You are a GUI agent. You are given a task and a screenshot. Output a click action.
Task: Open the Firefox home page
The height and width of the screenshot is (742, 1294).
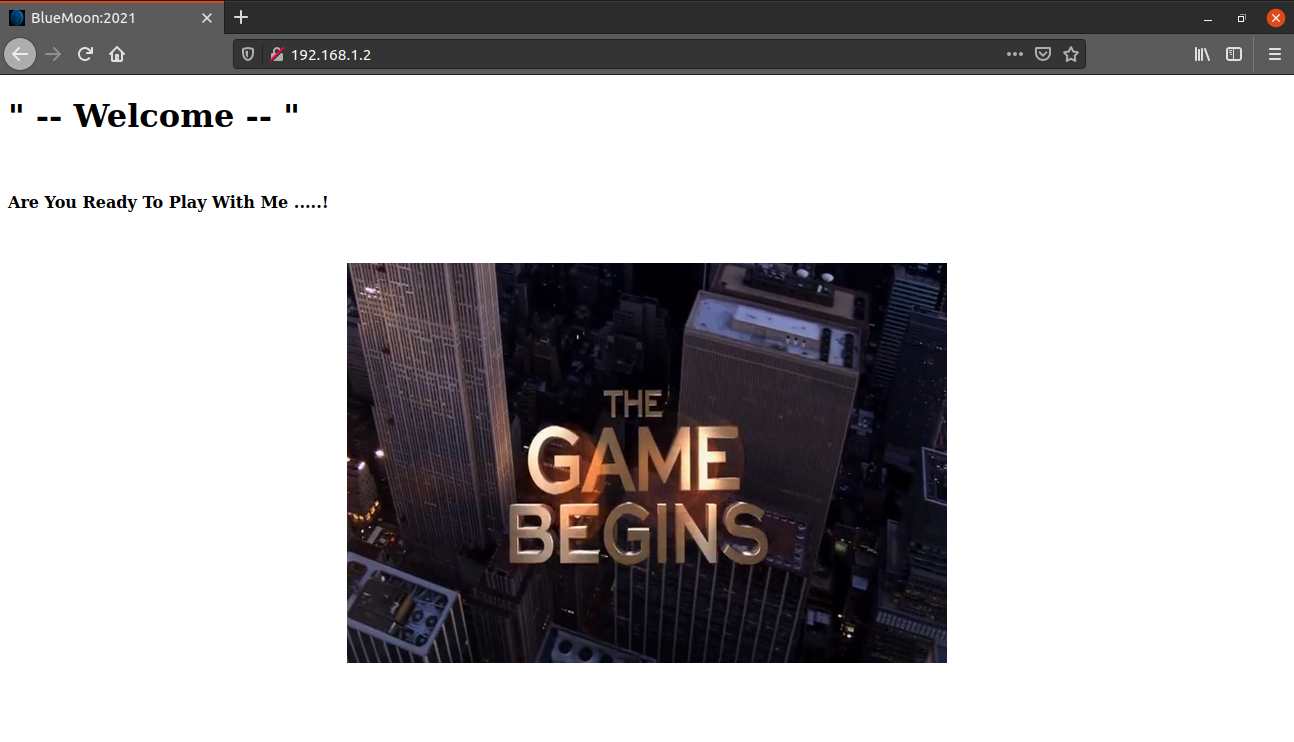[x=117, y=54]
